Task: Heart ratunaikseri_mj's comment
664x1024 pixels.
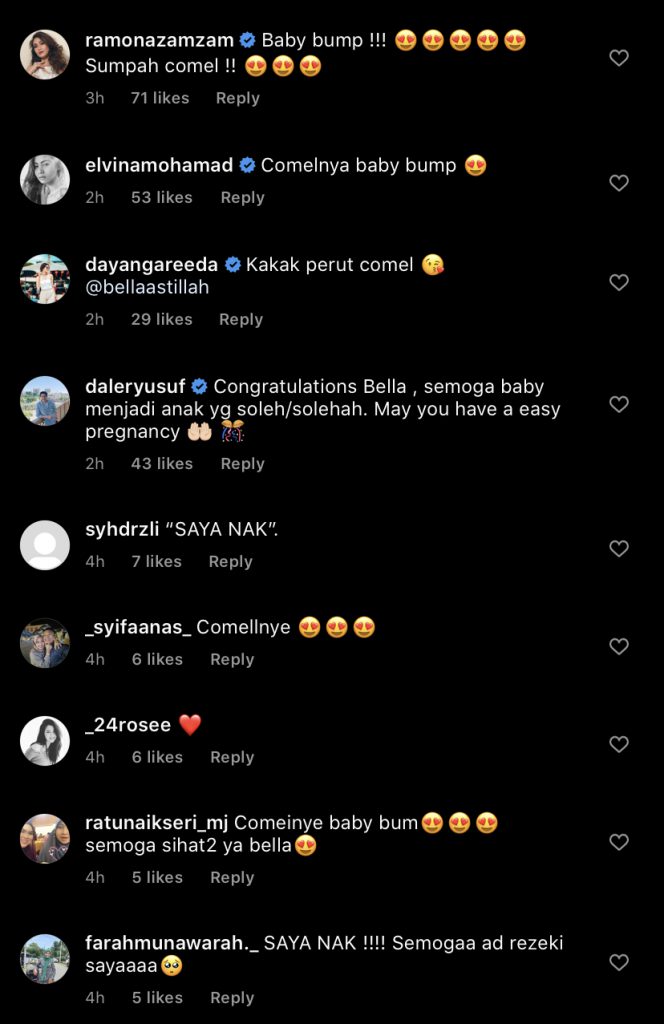Action: click(x=619, y=842)
